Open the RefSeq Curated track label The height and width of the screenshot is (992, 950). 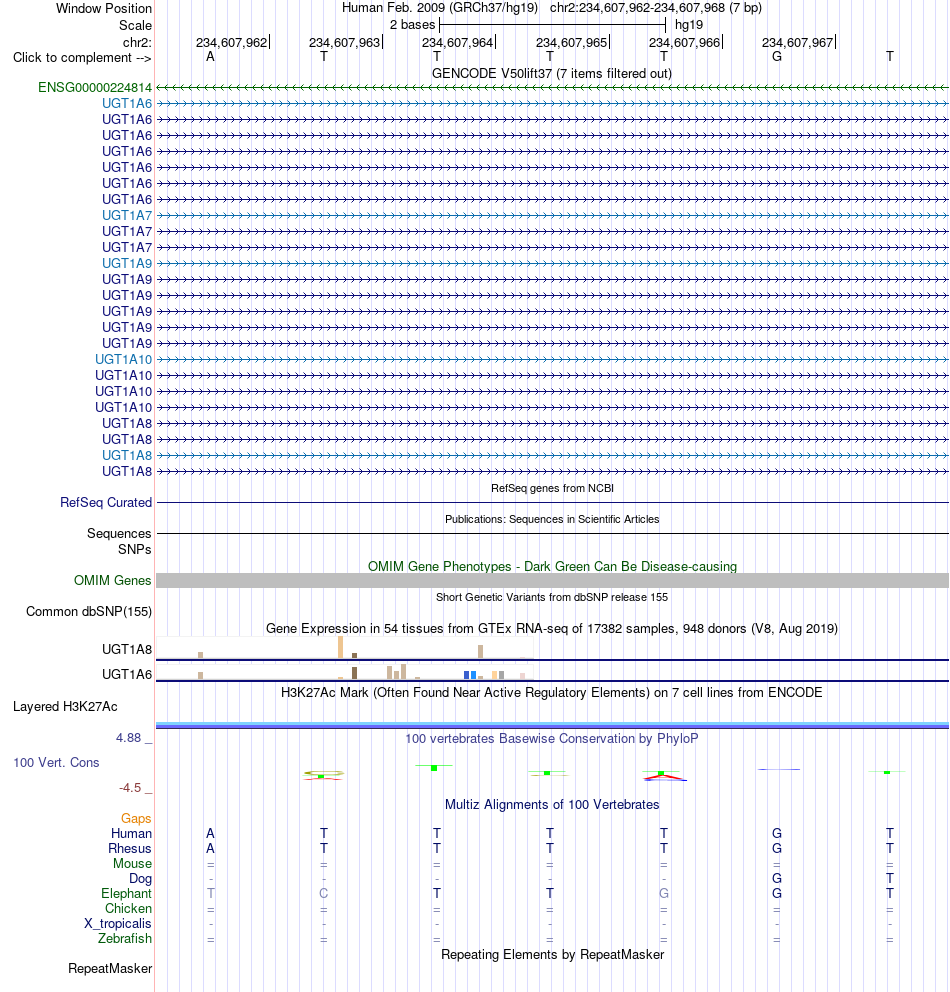click(x=106, y=502)
